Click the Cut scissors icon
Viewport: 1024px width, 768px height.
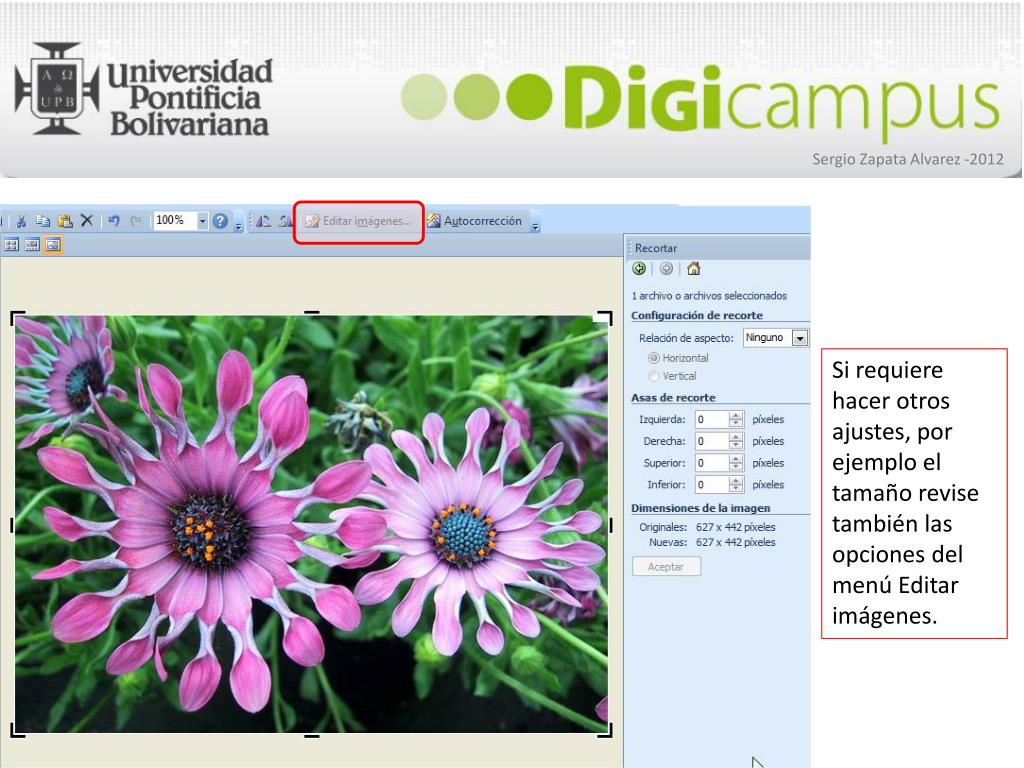21,221
